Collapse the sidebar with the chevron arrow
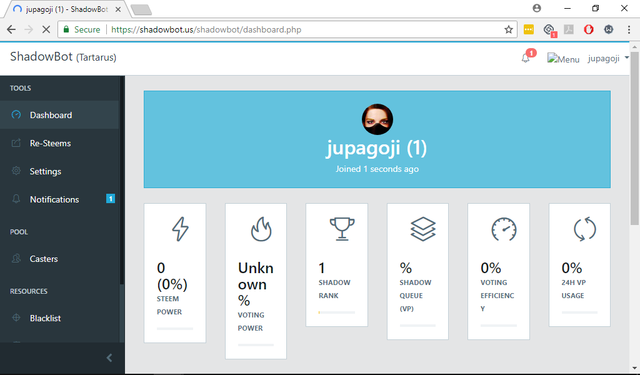The width and height of the screenshot is (640, 375). click(x=109, y=358)
